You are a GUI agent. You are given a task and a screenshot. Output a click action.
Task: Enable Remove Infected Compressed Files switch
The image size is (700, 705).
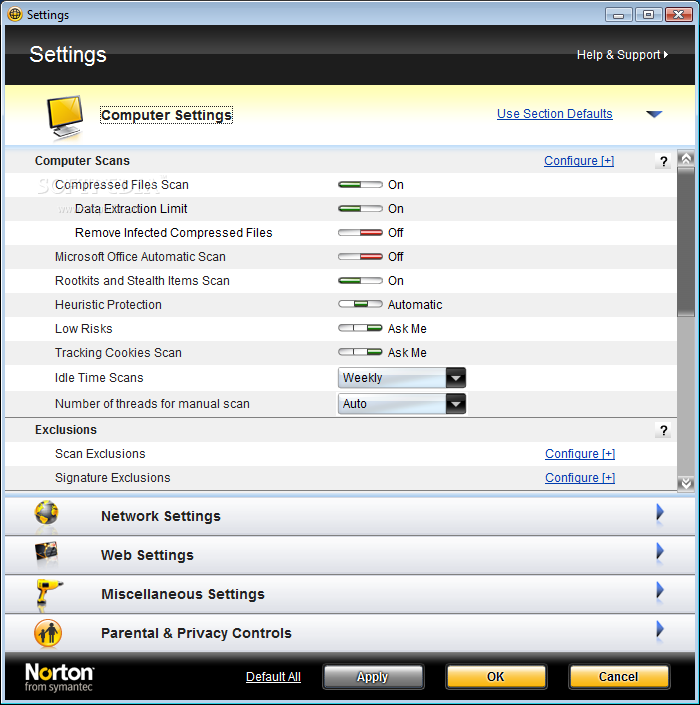point(360,232)
